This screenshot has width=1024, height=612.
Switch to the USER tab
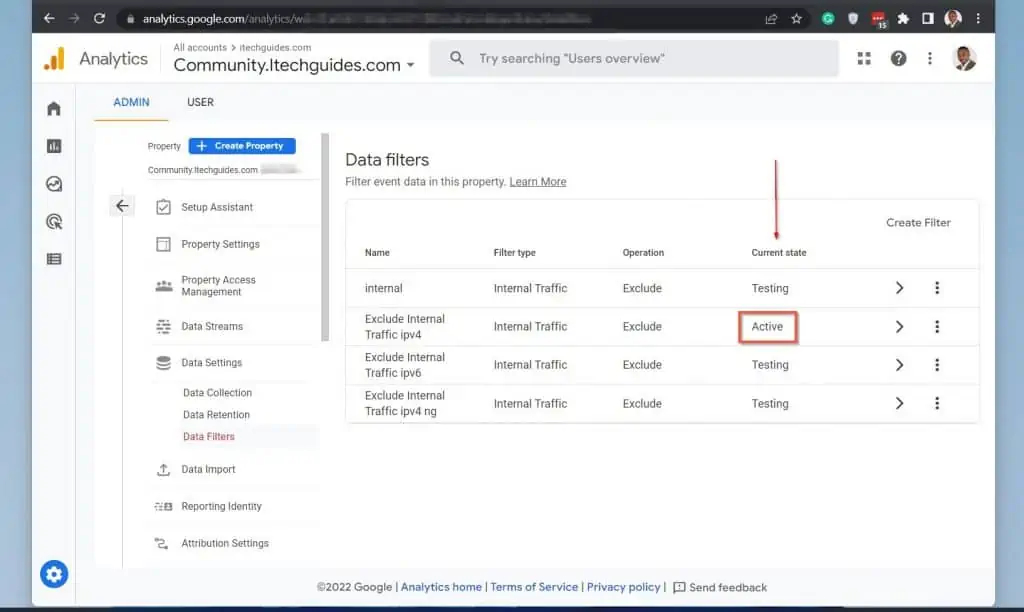200,102
